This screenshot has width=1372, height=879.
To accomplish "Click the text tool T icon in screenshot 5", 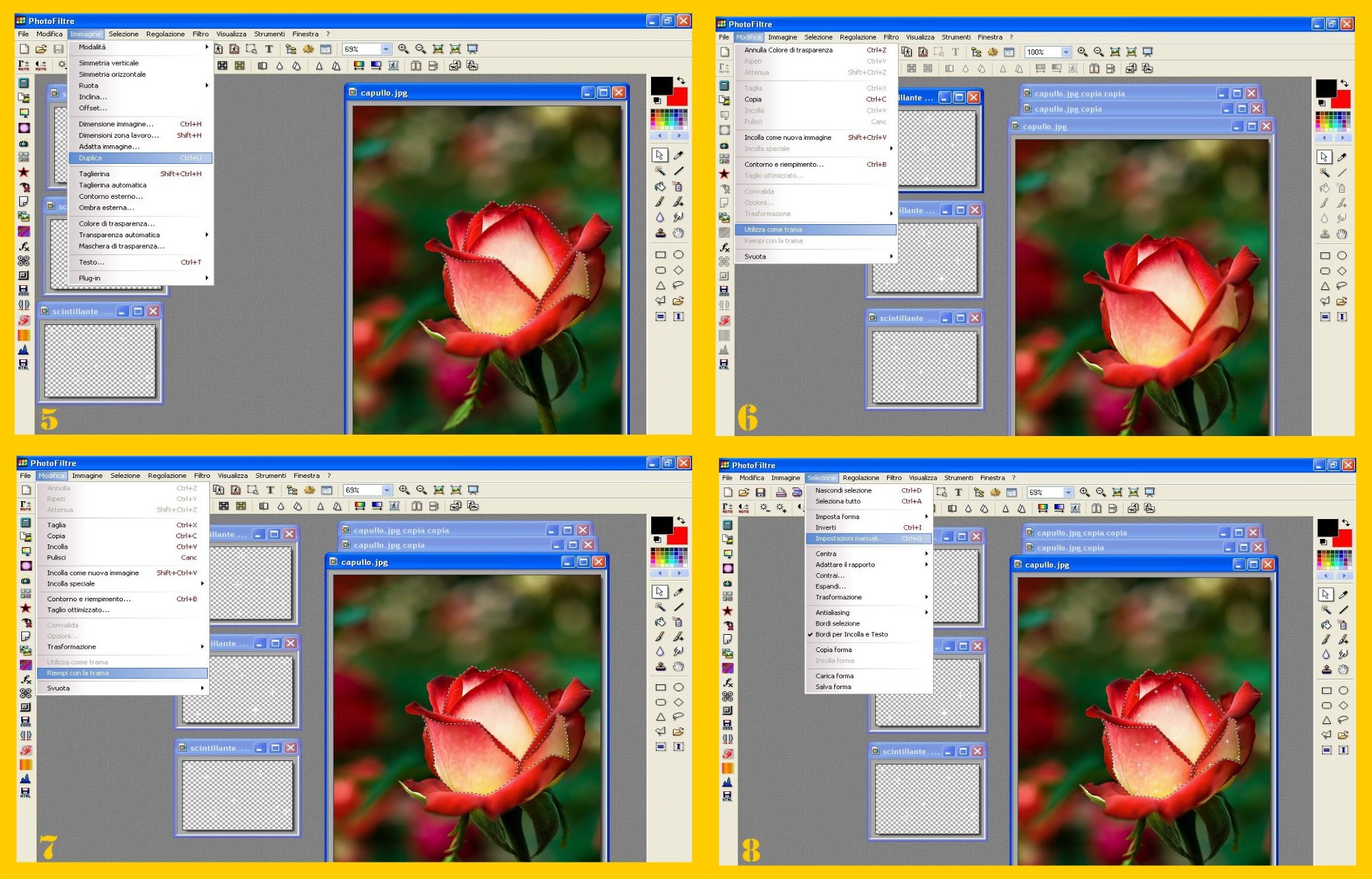I will 269,49.
